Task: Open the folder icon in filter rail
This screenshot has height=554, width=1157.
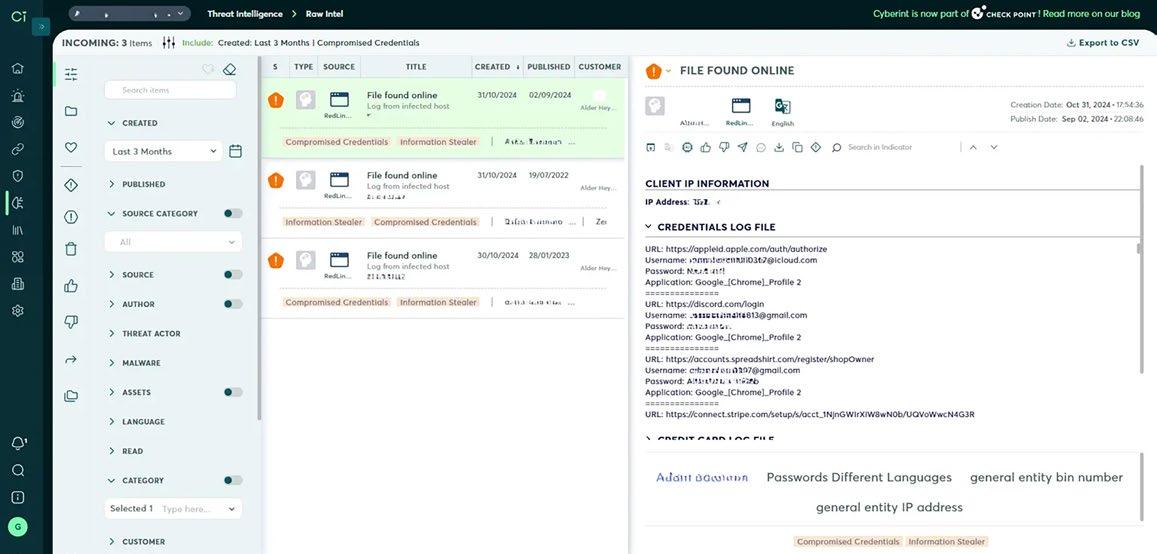Action: (x=71, y=111)
